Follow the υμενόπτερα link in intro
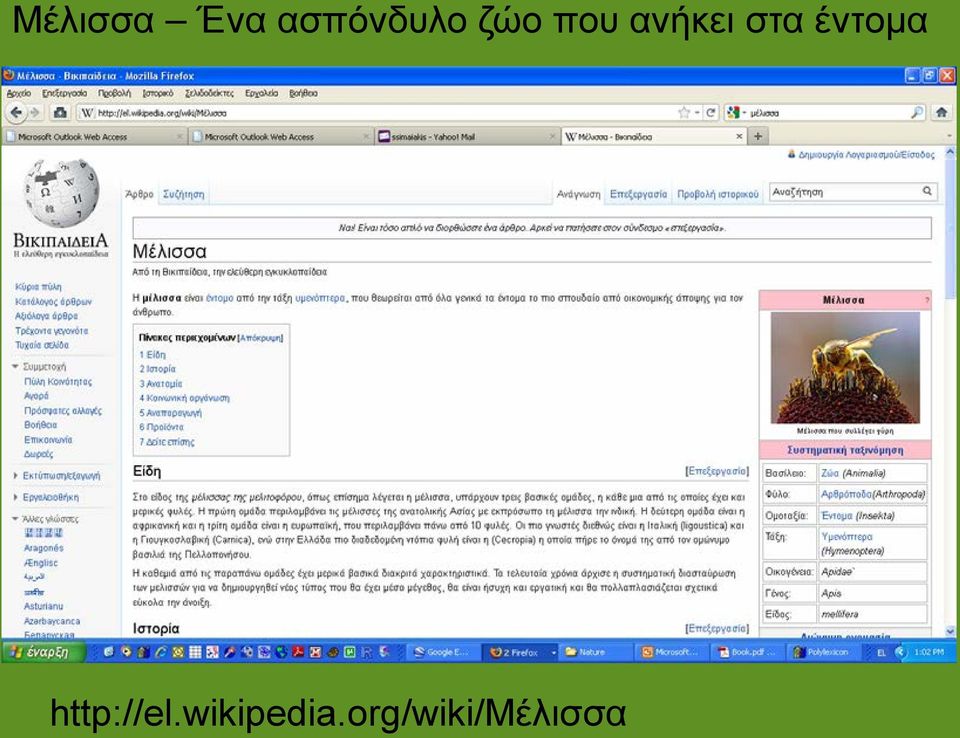The height and width of the screenshot is (738, 960). click(x=320, y=298)
